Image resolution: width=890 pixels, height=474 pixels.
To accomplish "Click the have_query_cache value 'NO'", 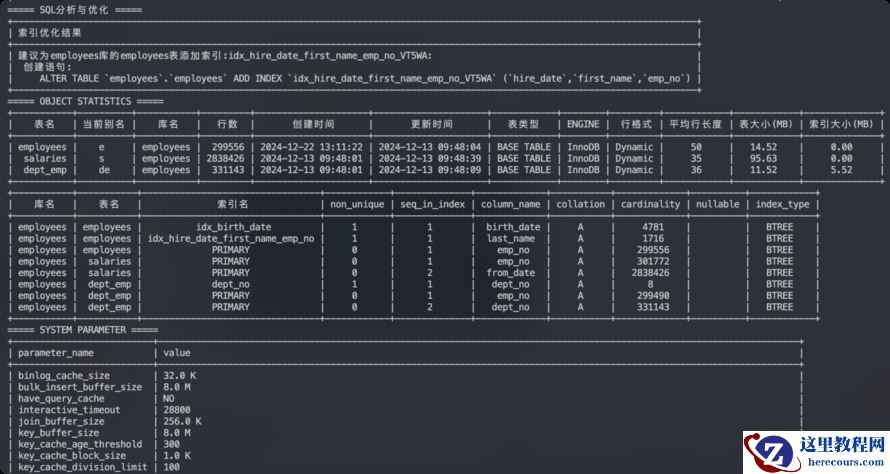I will coord(169,399).
